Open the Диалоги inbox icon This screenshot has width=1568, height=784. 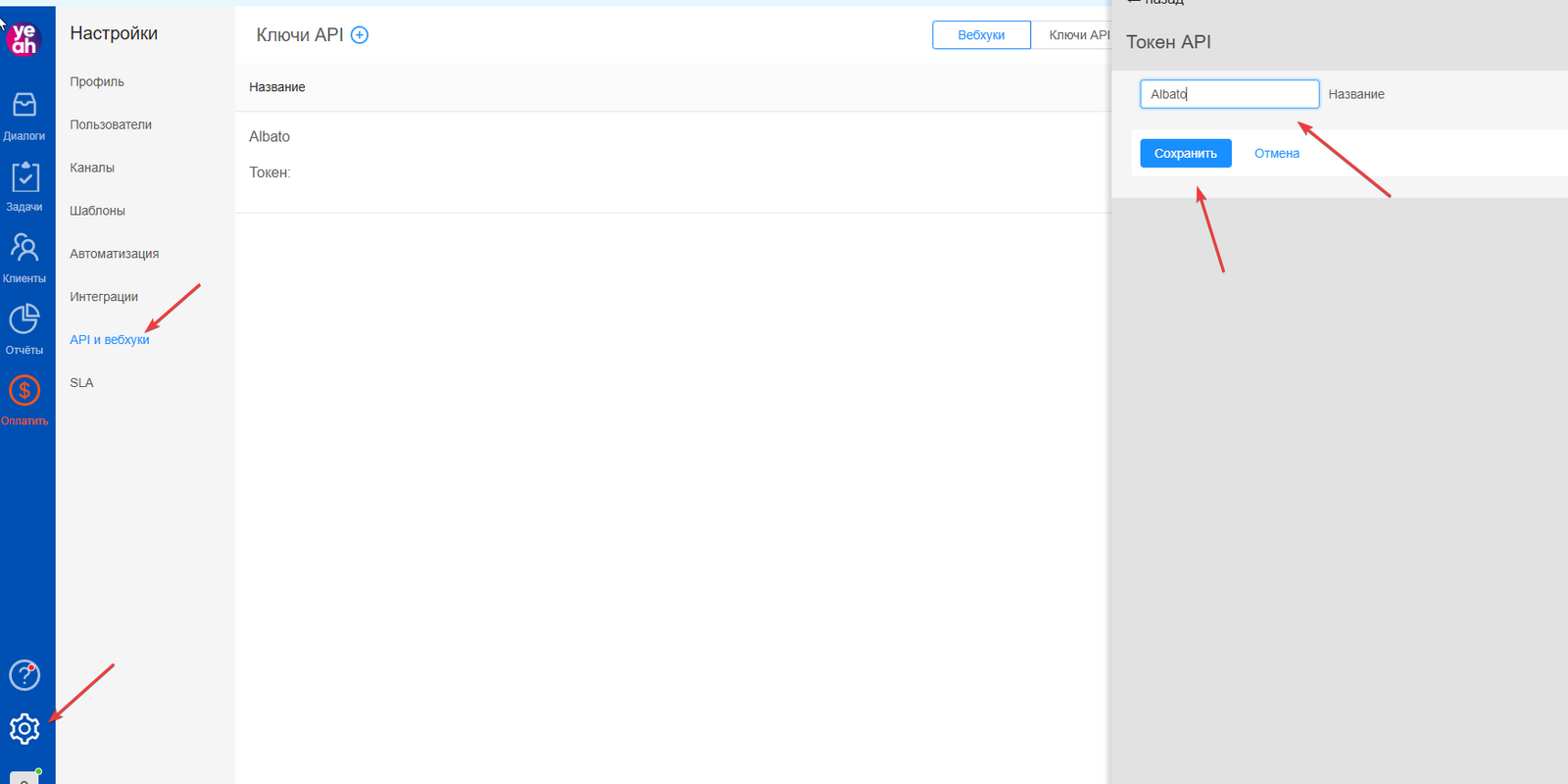(24, 106)
